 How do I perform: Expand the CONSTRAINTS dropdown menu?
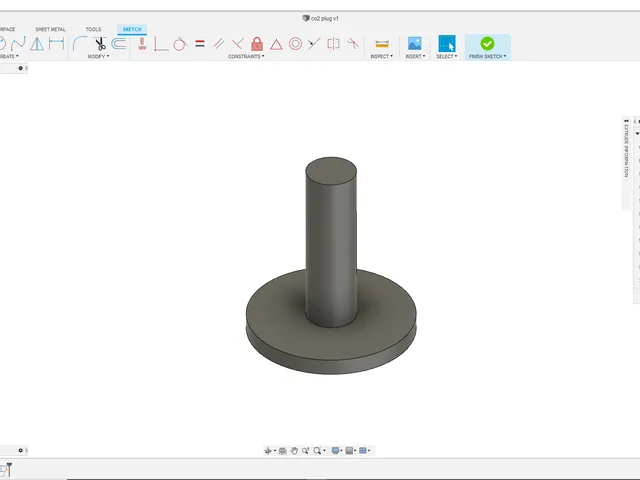coord(246,56)
